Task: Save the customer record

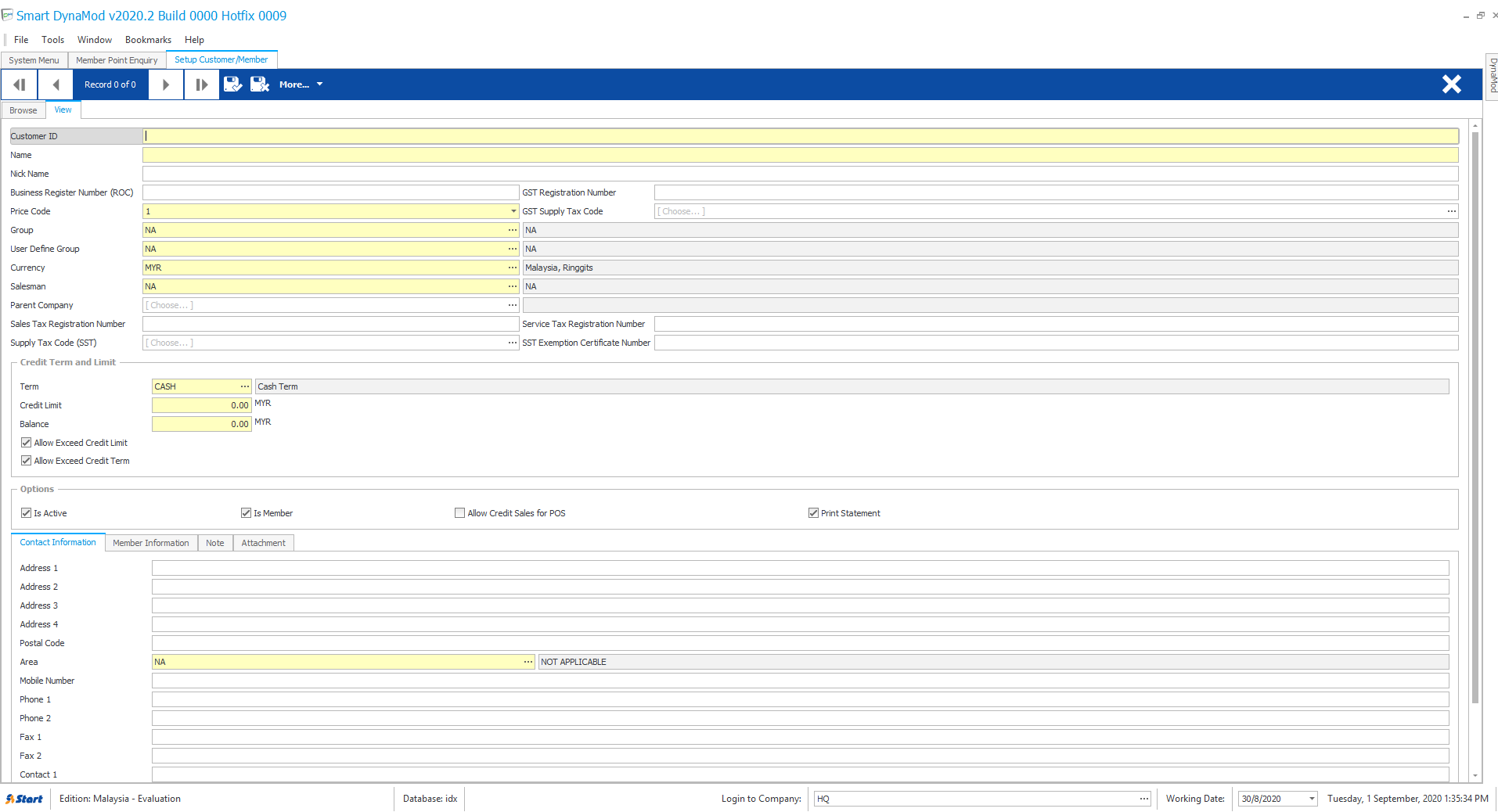Action: [x=232, y=84]
